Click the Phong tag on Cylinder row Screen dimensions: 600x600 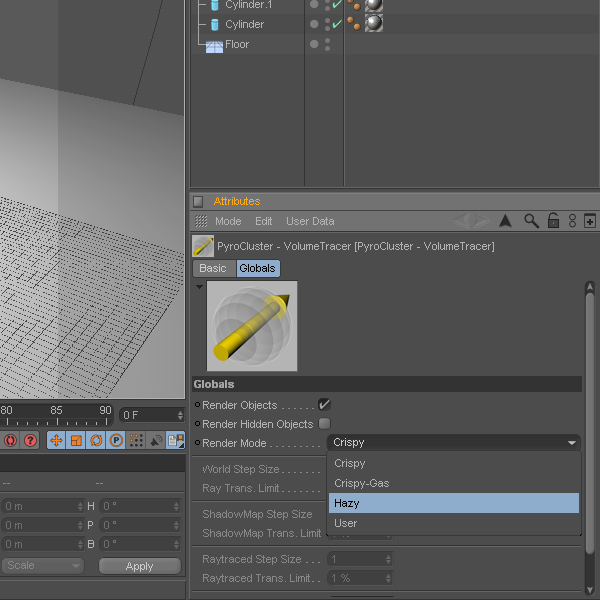coord(354,23)
